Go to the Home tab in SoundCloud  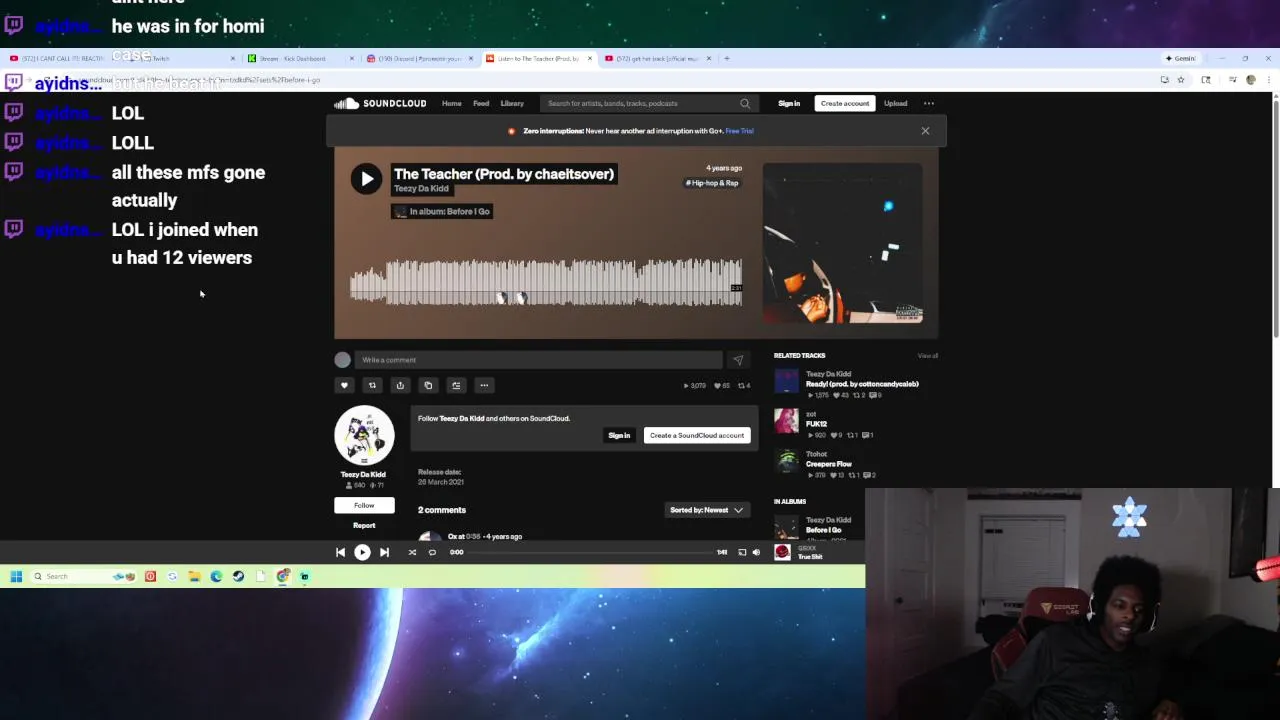[452, 103]
